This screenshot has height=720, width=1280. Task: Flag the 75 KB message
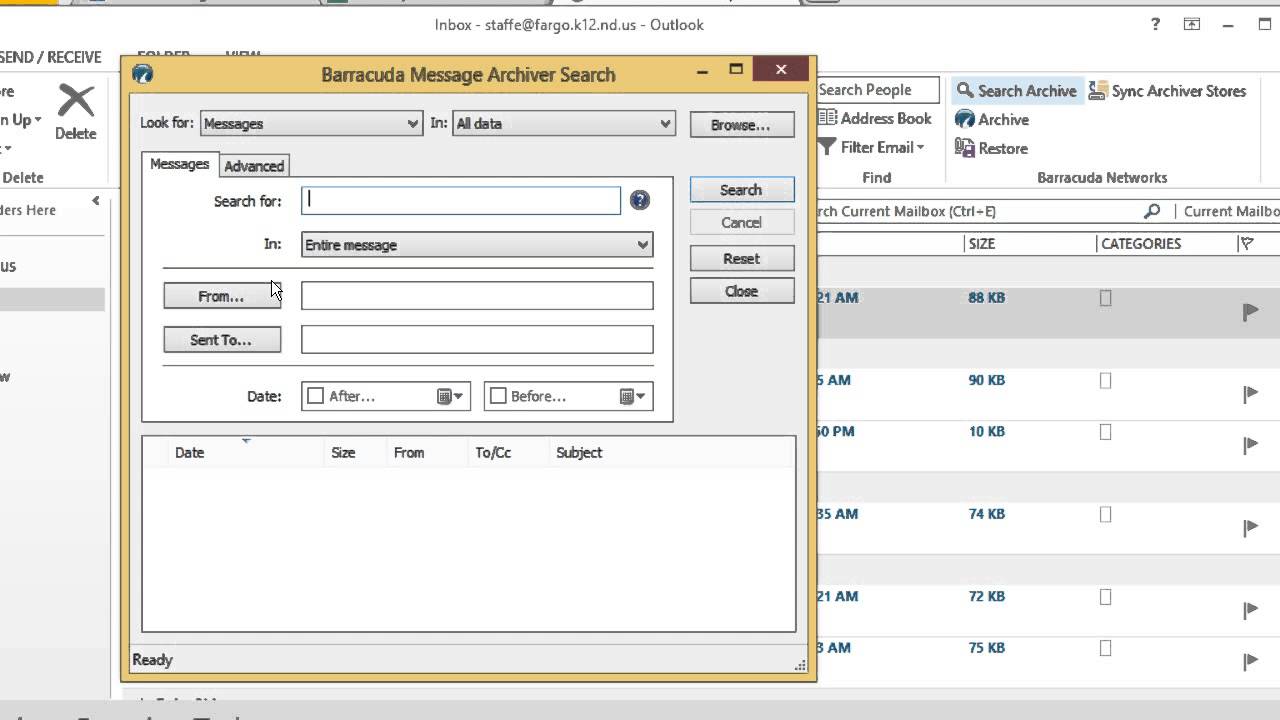(1250, 661)
